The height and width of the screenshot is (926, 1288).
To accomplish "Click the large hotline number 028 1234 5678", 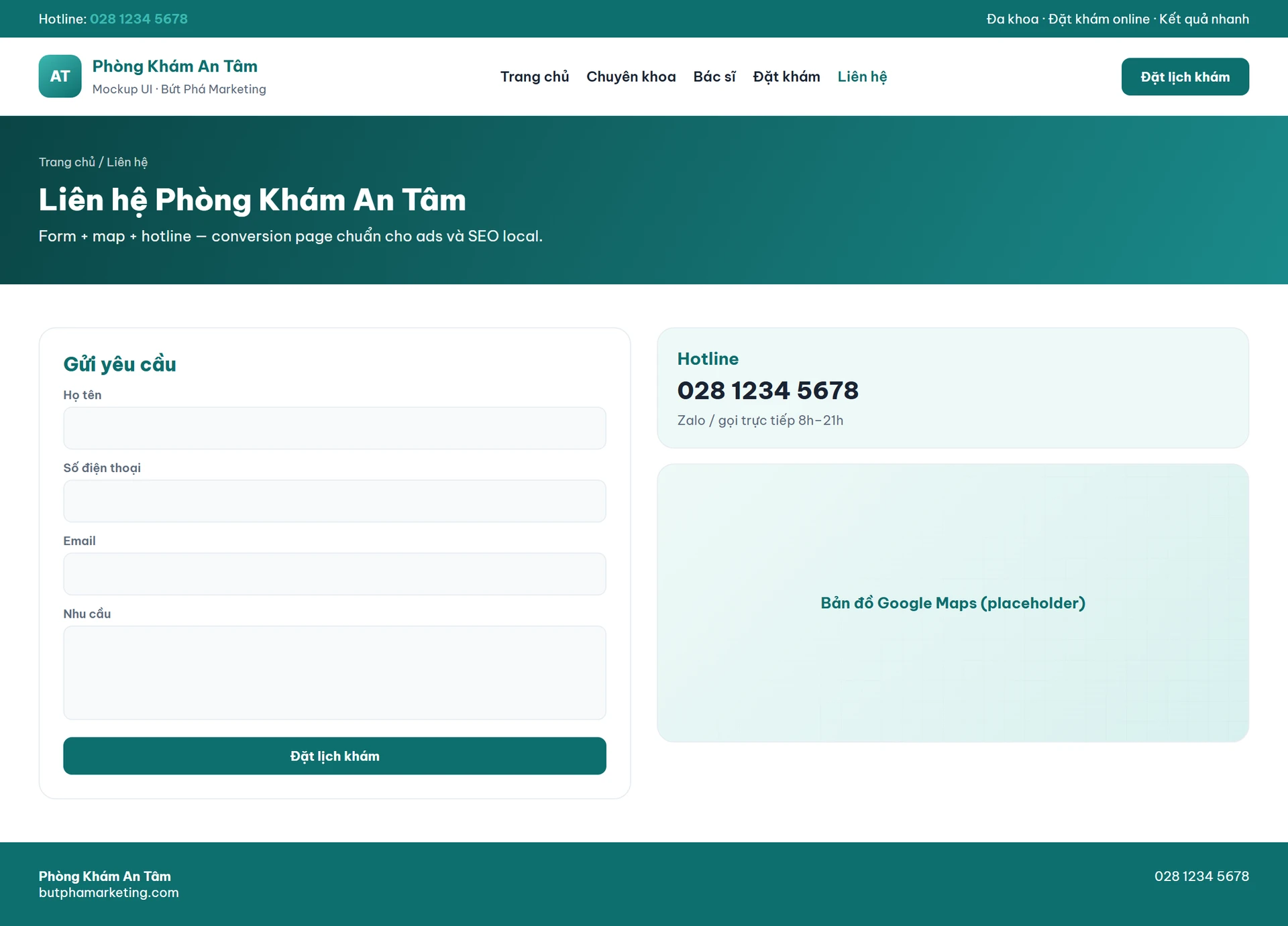I will [x=768, y=390].
